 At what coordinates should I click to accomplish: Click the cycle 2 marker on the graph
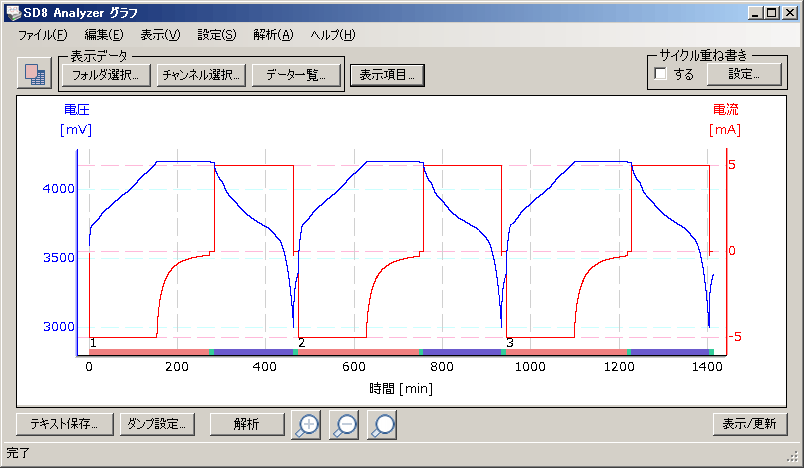coord(301,343)
